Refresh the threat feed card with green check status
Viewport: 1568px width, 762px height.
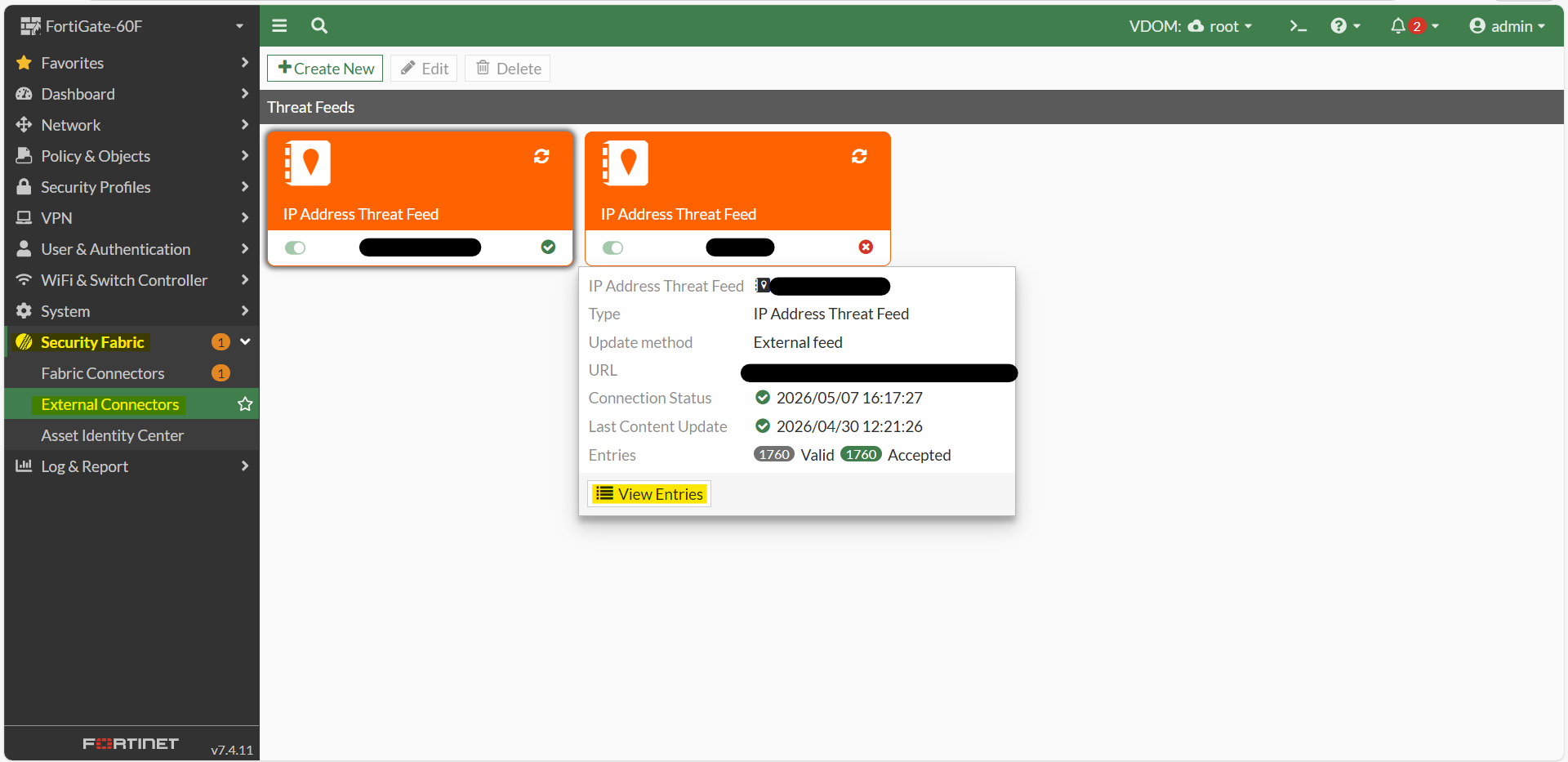(x=541, y=156)
